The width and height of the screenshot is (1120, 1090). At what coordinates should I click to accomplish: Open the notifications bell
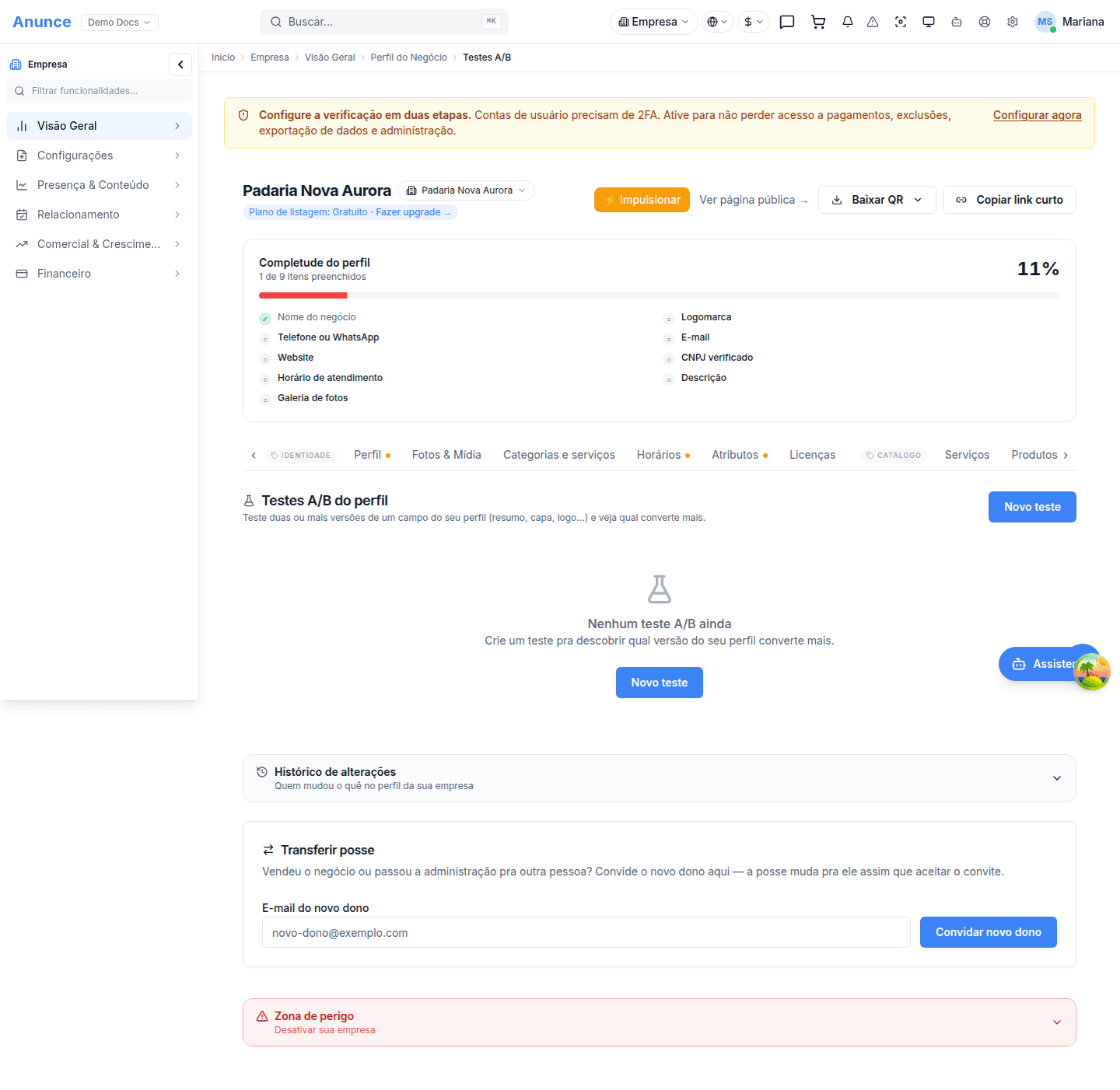coord(848,22)
